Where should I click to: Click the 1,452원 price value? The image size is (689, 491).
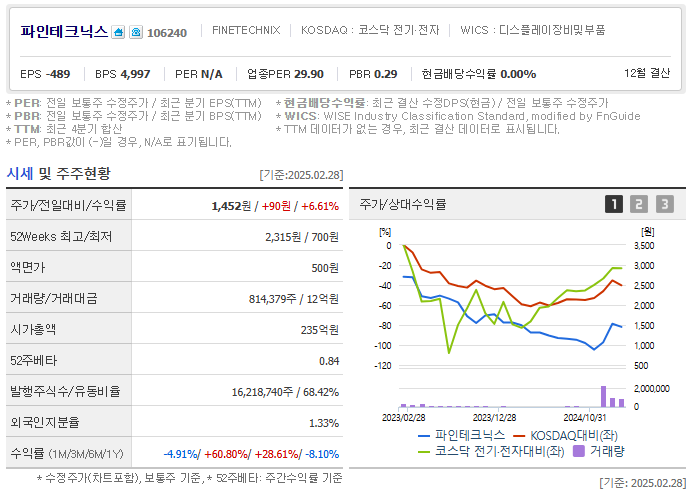231,206
